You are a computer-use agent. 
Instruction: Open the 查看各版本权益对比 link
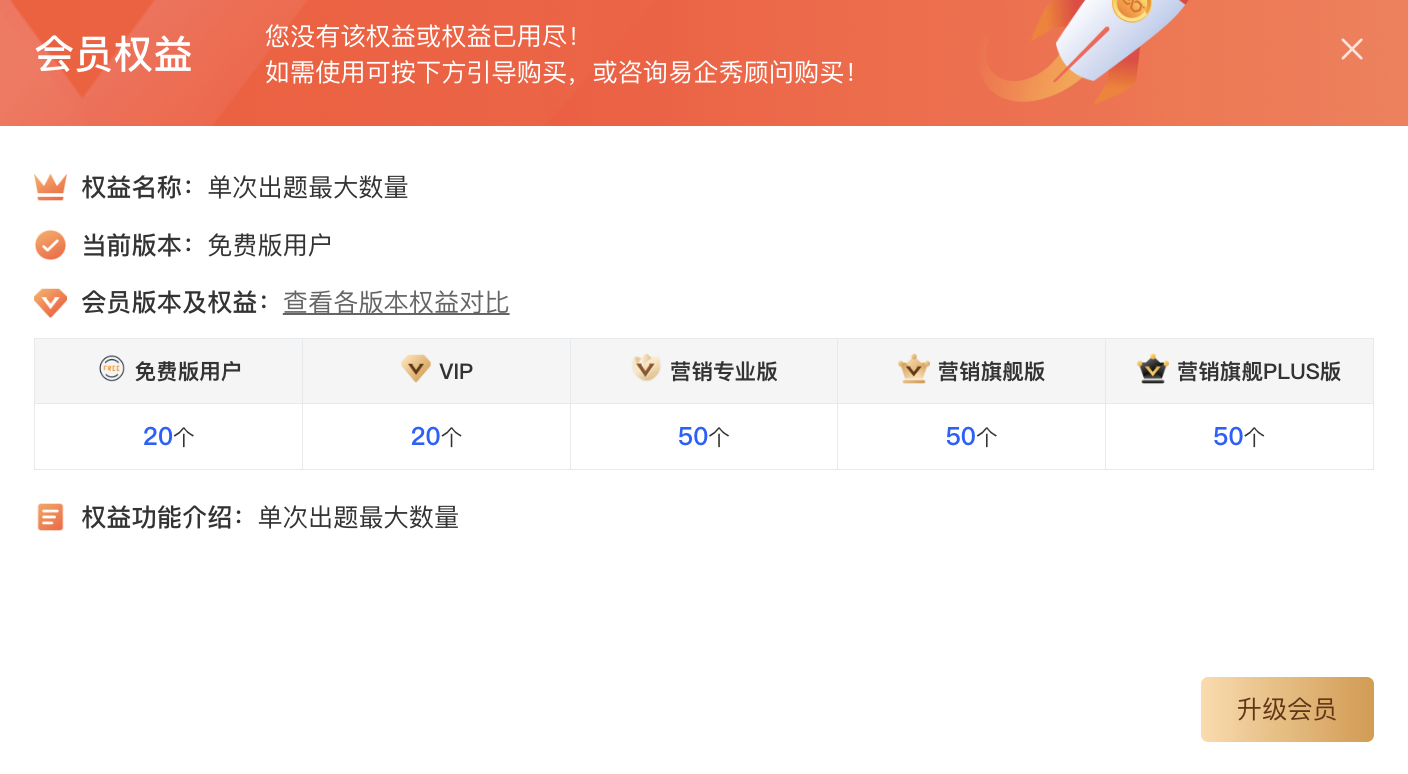point(396,303)
